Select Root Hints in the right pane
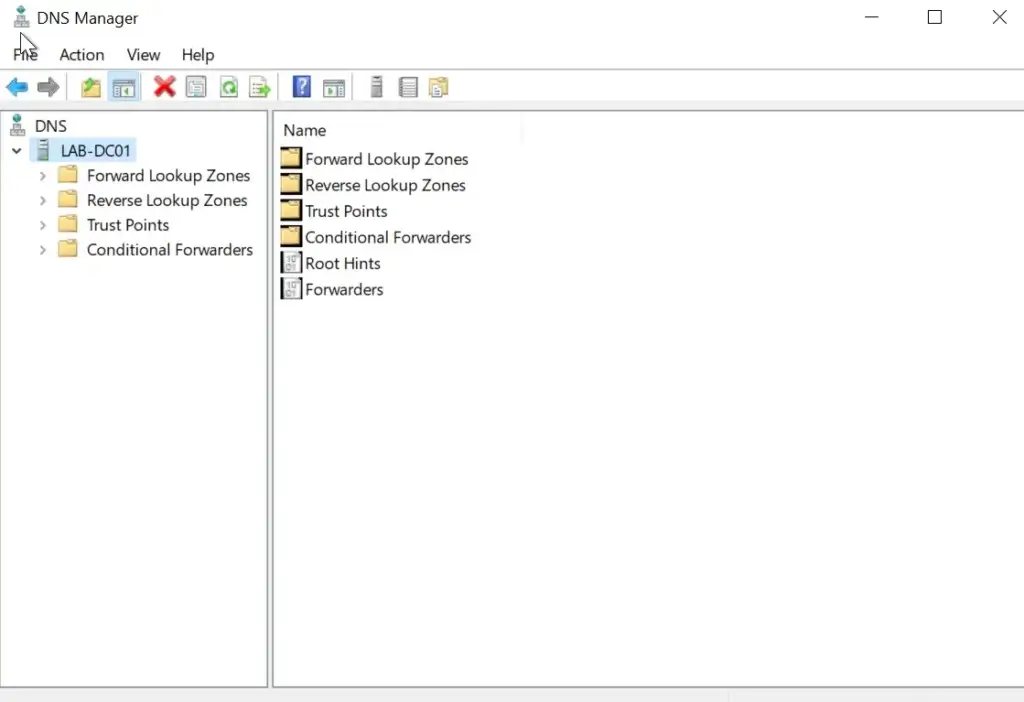1024x702 pixels. pyautogui.click(x=342, y=264)
